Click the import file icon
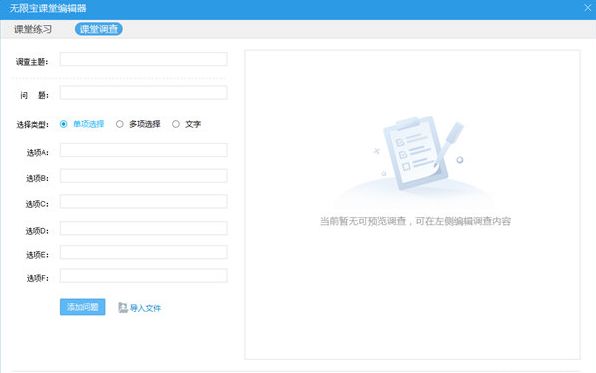This screenshot has height=373, width=596. coord(123,308)
